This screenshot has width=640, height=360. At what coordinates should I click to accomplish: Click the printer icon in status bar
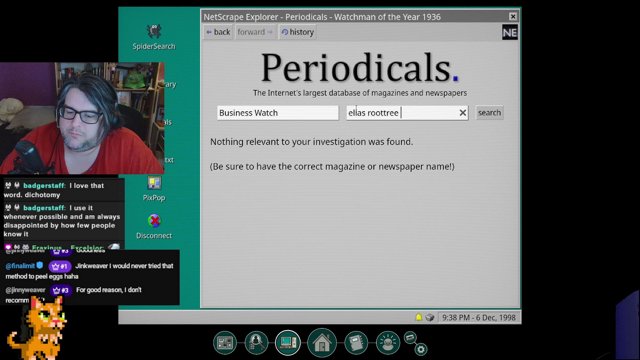[x=429, y=317]
